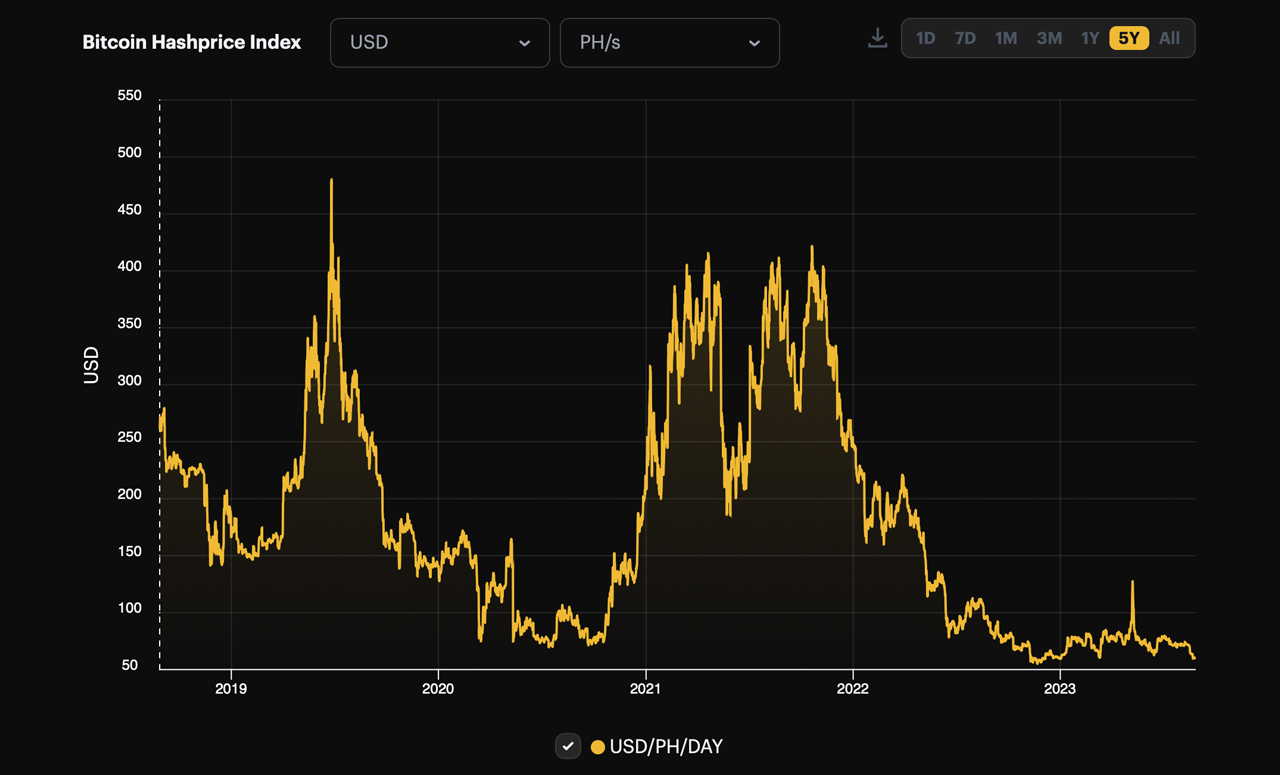Click the 300 y-axis value
The image size is (1280, 775).
130,381
